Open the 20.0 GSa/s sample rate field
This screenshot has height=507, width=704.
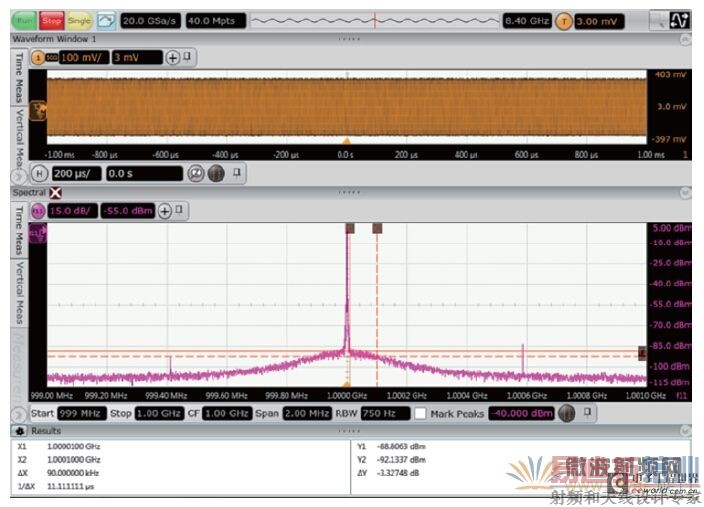click(x=150, y=21)
